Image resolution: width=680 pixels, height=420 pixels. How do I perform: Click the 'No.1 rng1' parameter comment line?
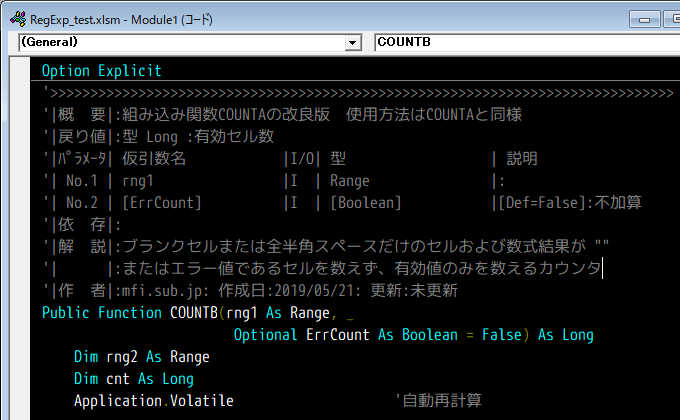pyautogui.click(x=274, y=181)
